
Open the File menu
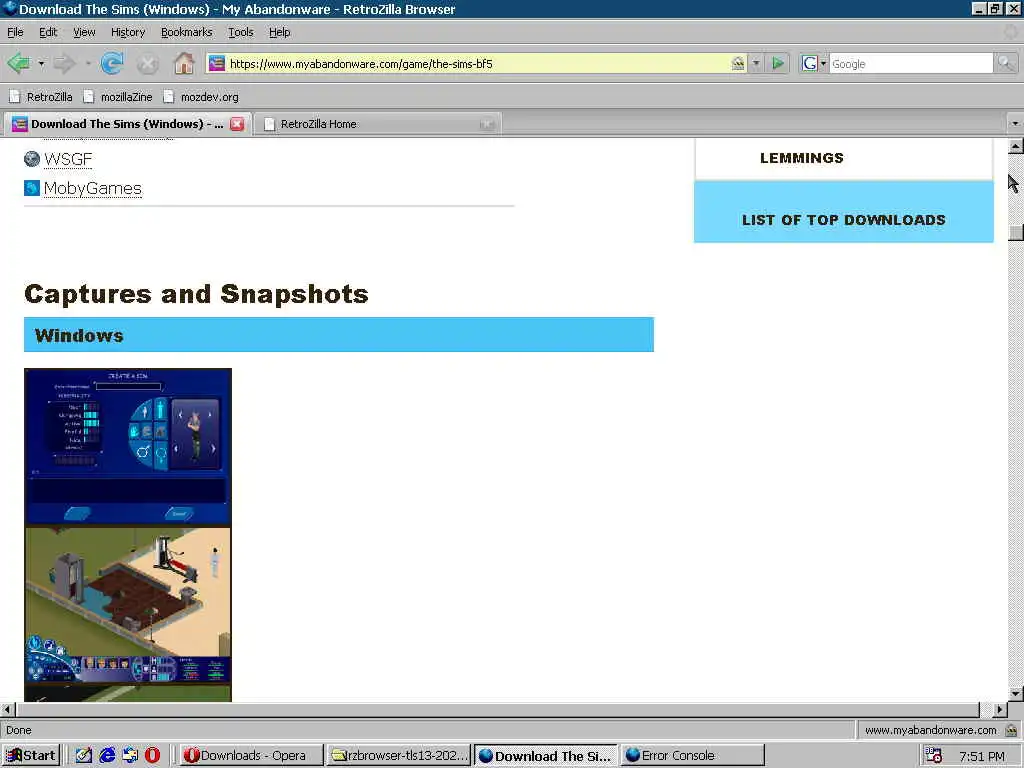pyautogui.click(x=15, y=32)
